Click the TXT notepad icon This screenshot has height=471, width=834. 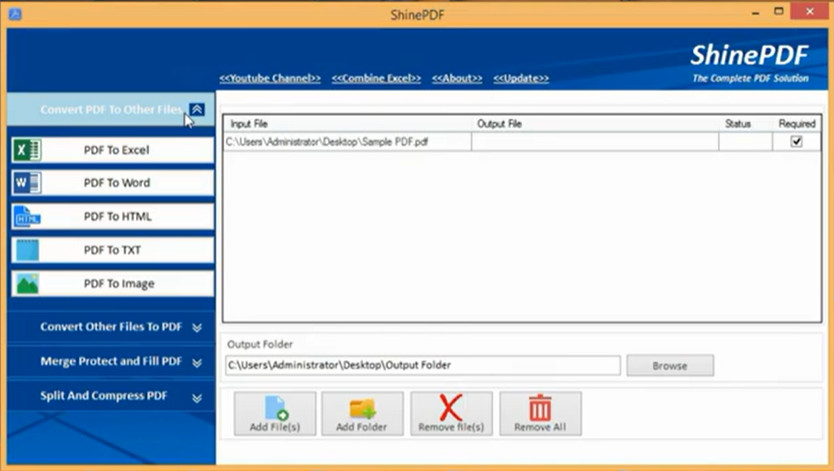(x=27, y=250)
